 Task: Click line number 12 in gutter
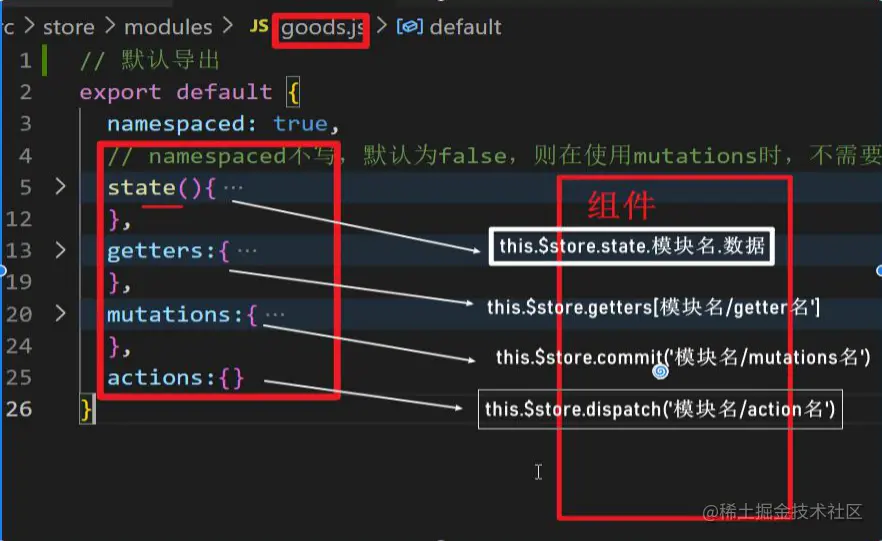point(19,219)
